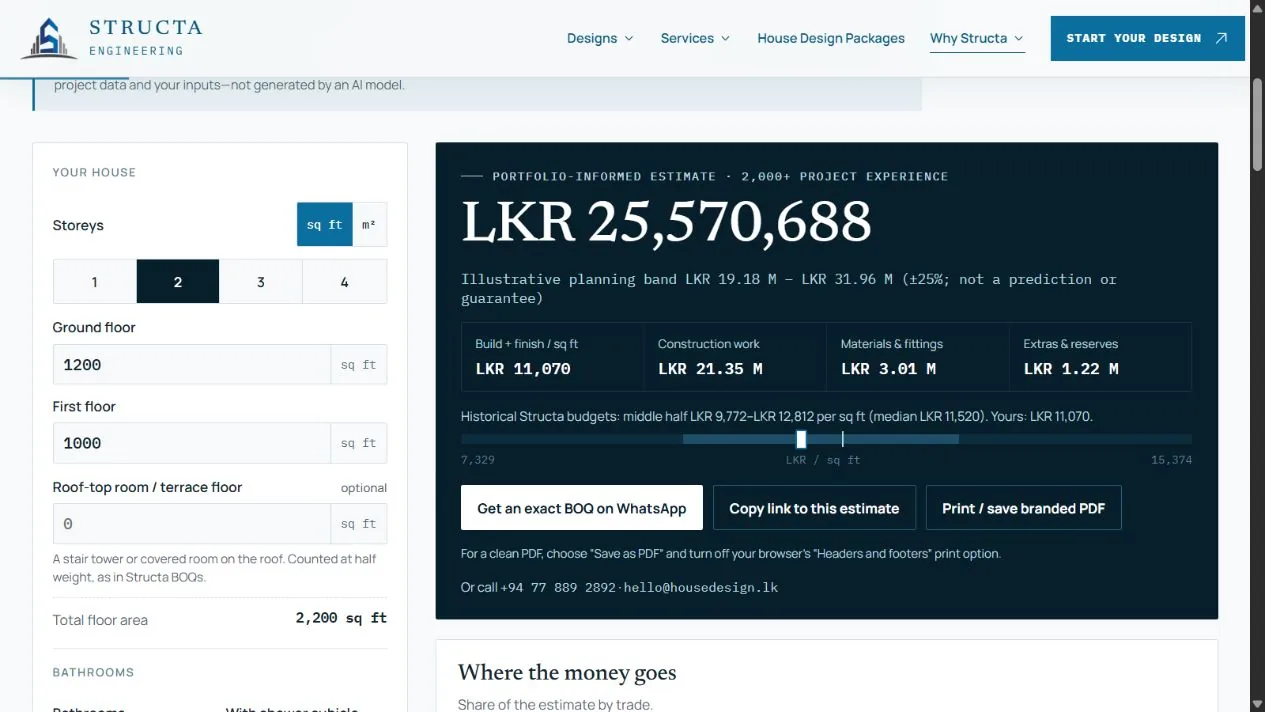The width and height of the screenshot is (1265, 712).
Task: Click the Extras & reserves LKR 1.22 M value
Action: [x=1071, y=369]
